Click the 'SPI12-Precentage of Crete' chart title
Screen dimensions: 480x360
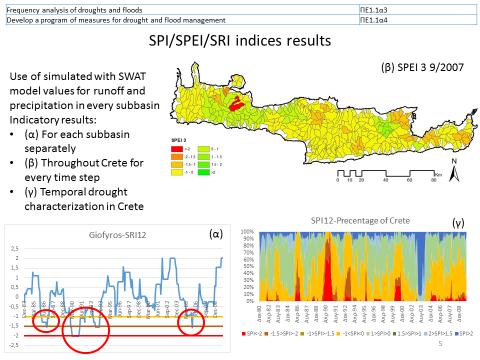(x=360, y=220)
